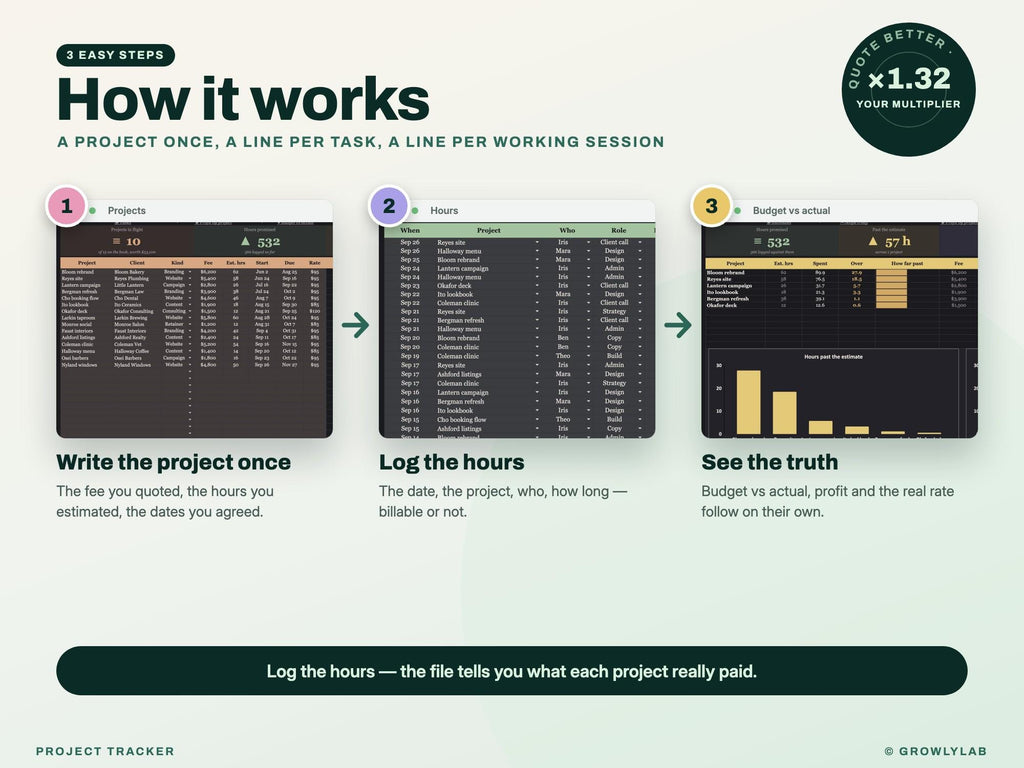
Task: Open the Who dropdown in Sep 22 Ito lookbook row
Action: coord(588,295)
